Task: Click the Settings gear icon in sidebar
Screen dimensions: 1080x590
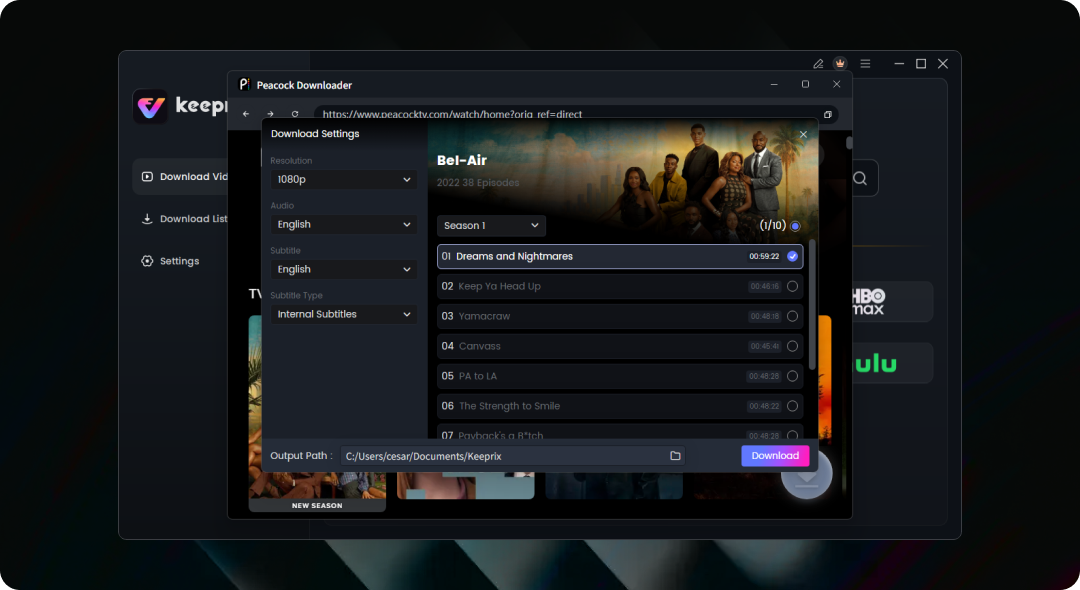Action: pyautogui.click(x=147, y=261)
